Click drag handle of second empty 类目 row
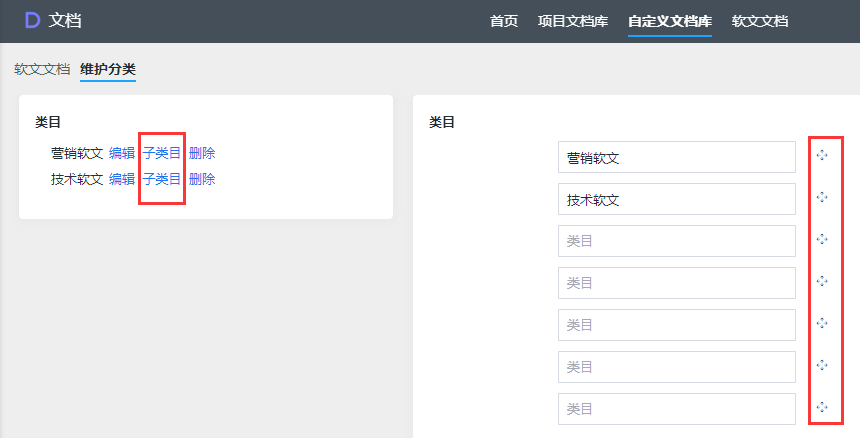Image resolution: width=860 pixels, height=438 pixels. point(822,282)
